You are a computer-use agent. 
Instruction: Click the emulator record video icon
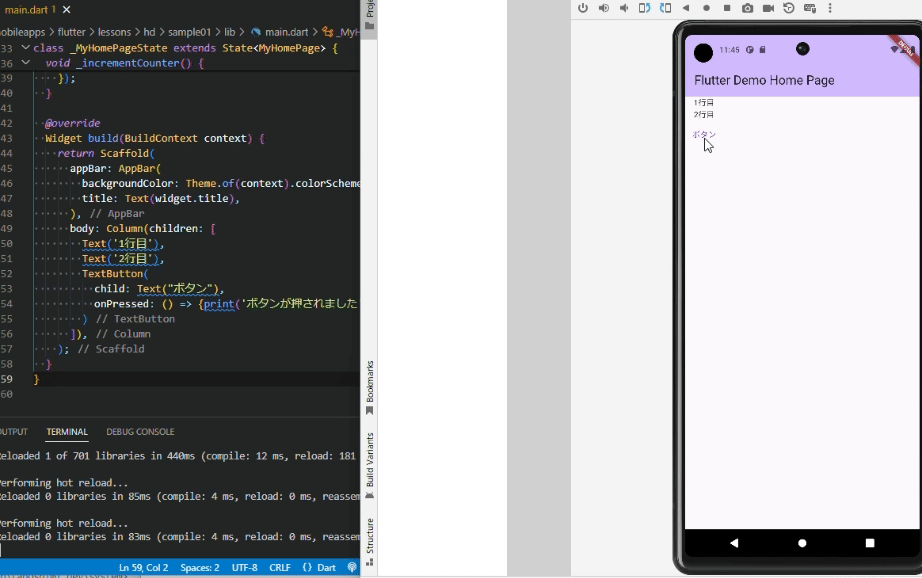pyautogui.click(x=768, y=8)
